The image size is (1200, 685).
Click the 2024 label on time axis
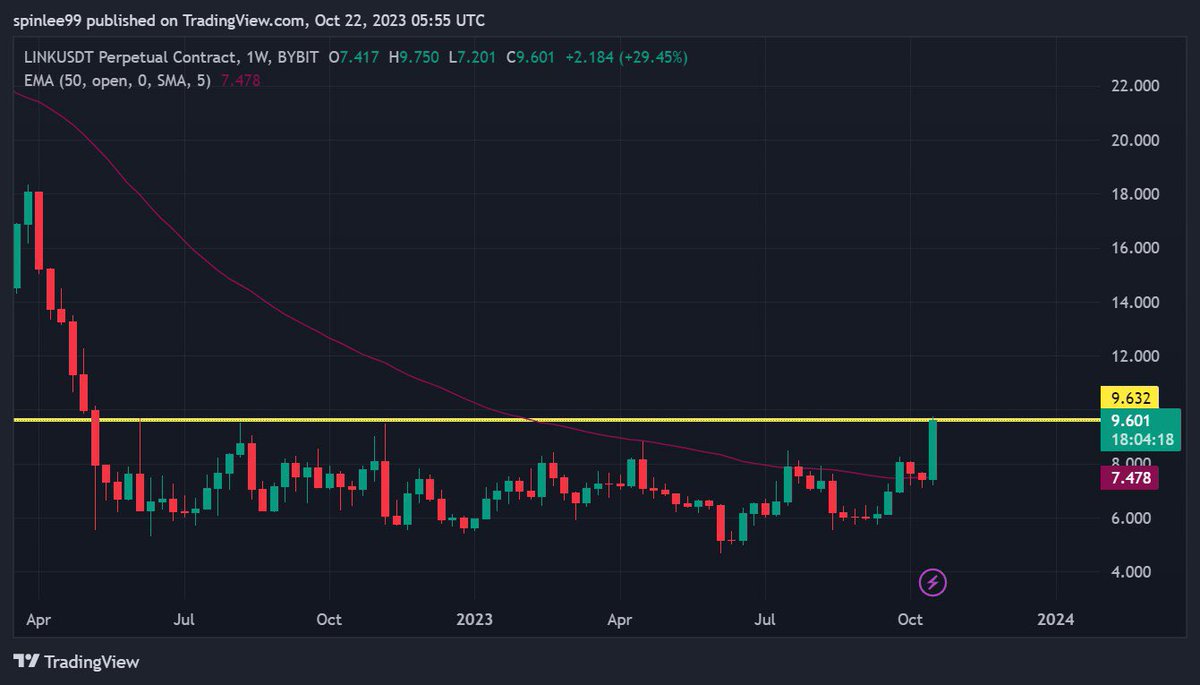(x=1056, y=620)
